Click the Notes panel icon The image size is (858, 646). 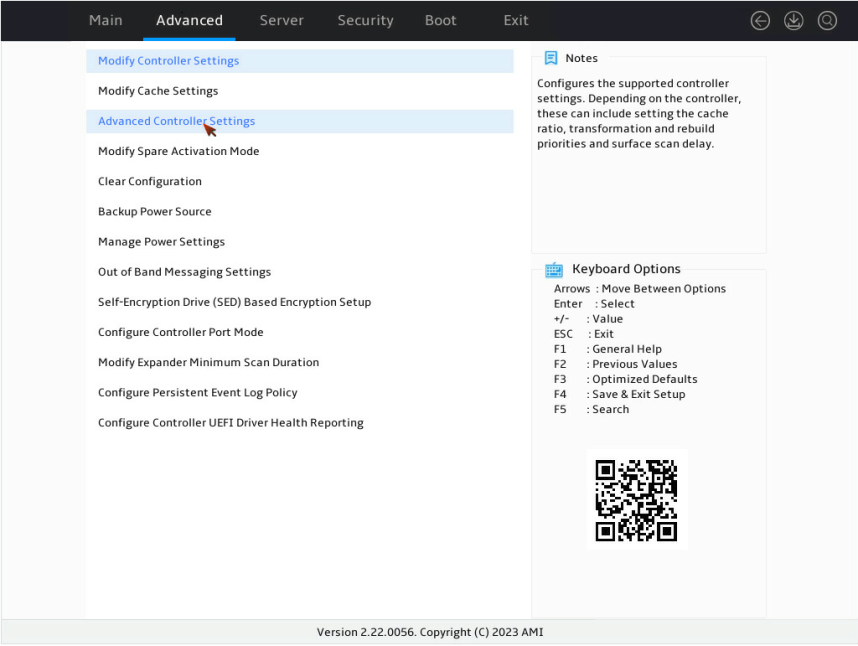550,58
